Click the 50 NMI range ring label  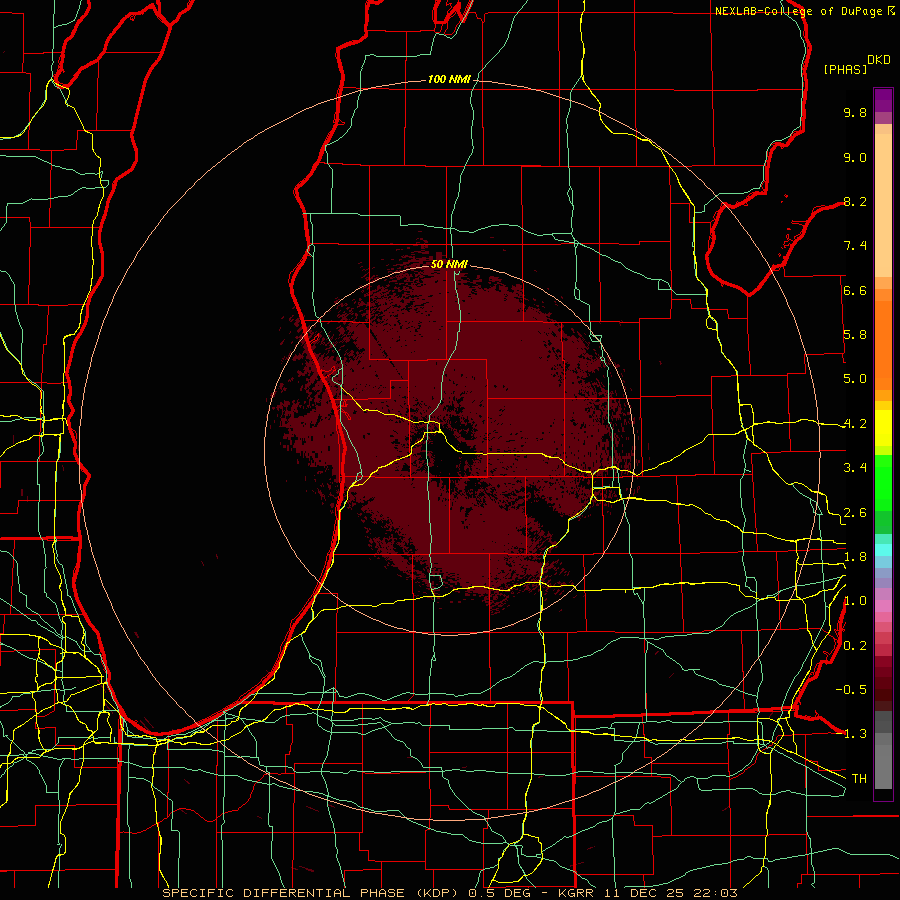tap(449, 264)
